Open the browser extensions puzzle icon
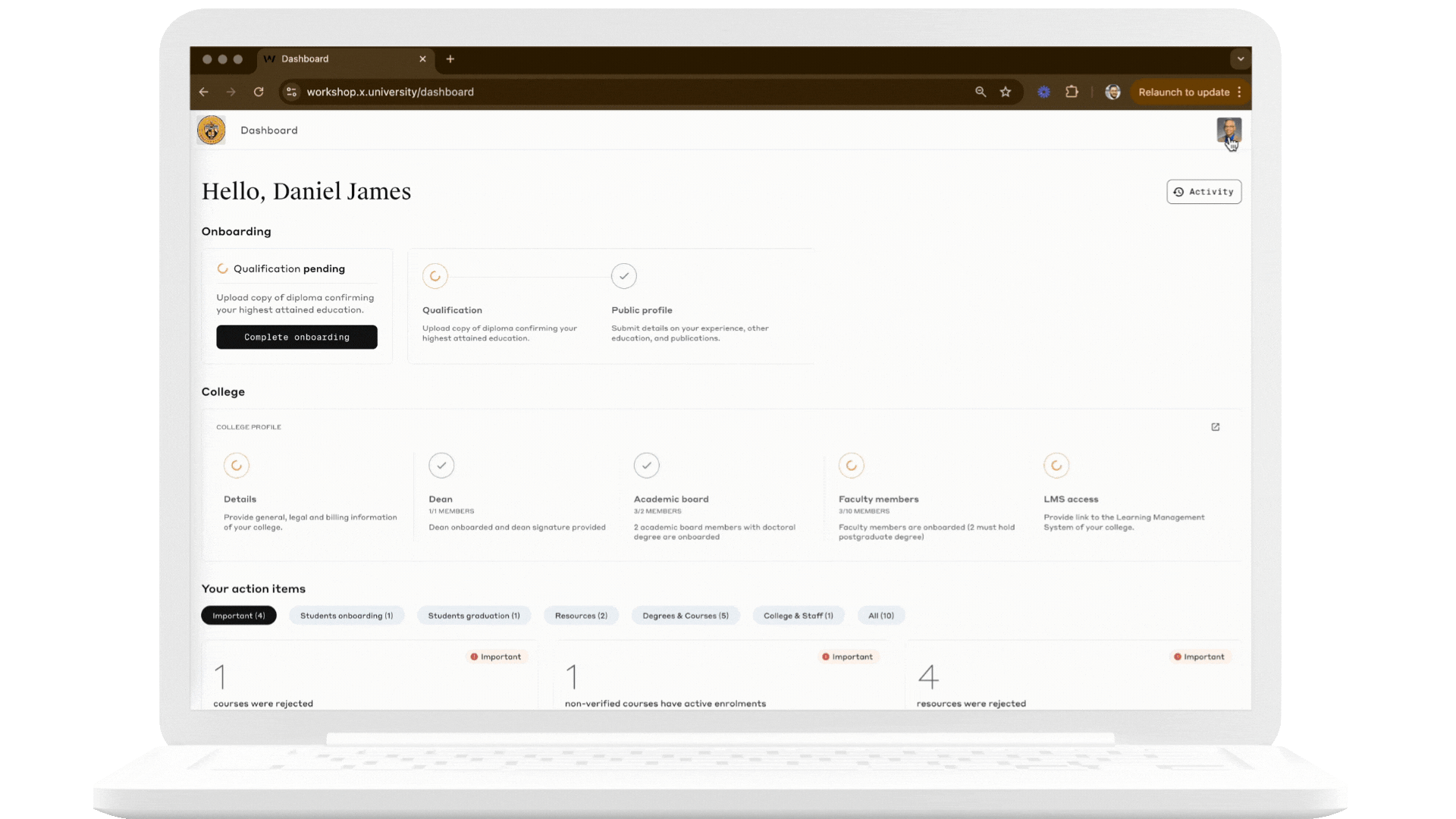This screenshot has height=819, width=1456. point(1072,92)
